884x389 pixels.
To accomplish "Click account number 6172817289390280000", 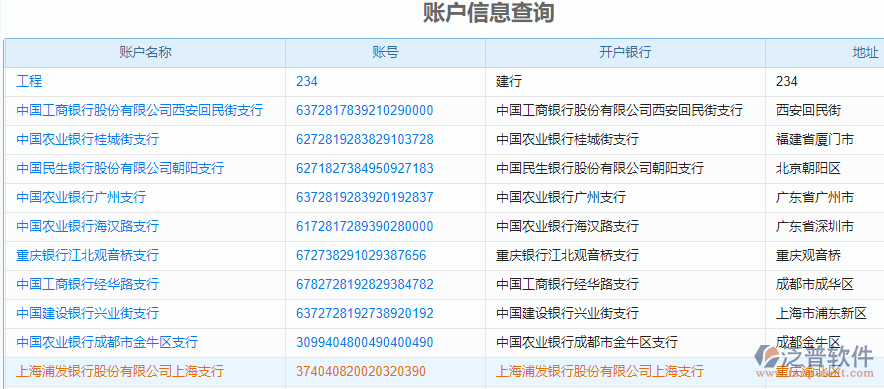I will (365, 226).
